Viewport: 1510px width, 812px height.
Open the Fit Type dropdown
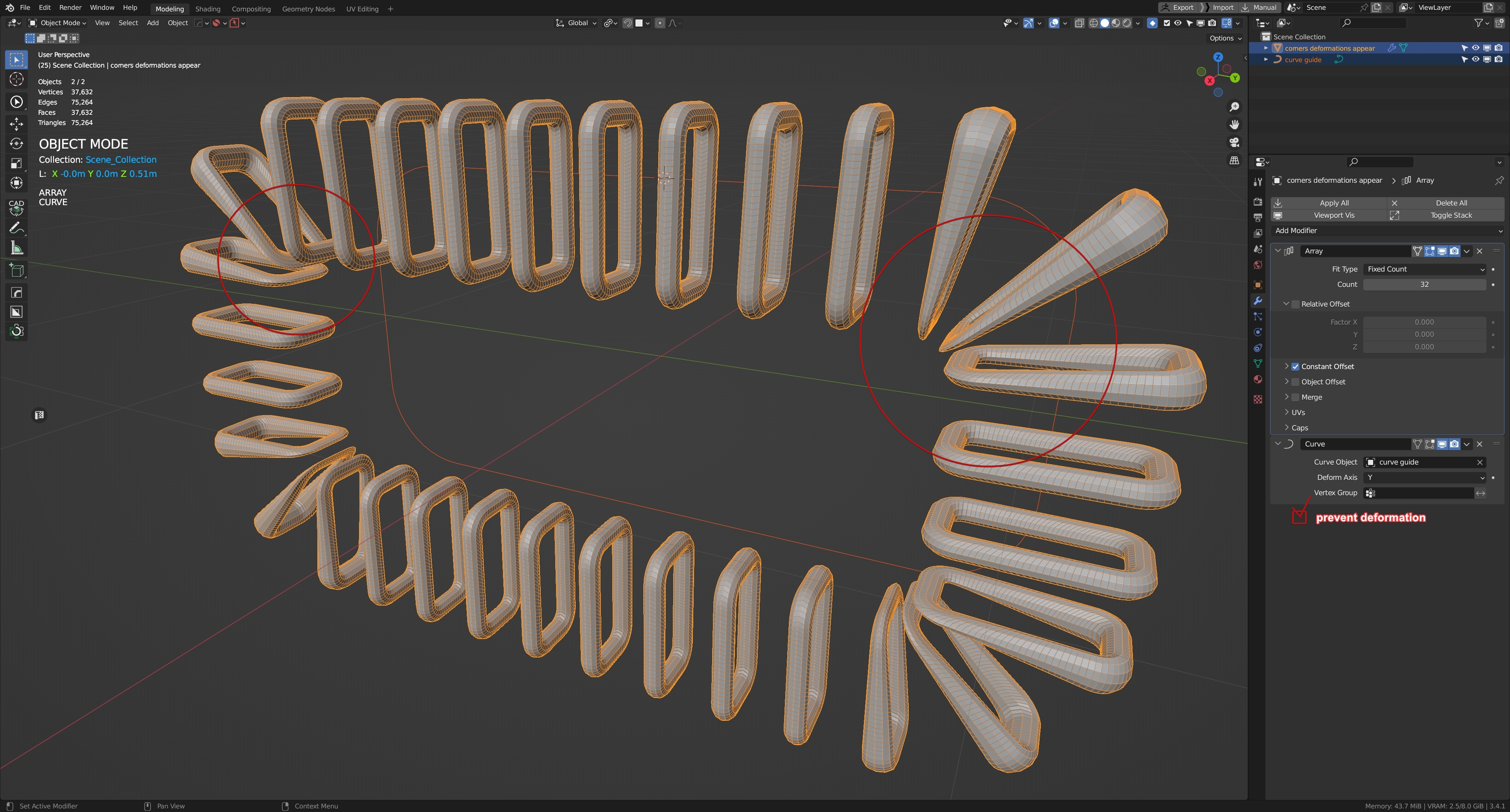coord(1424,270)
